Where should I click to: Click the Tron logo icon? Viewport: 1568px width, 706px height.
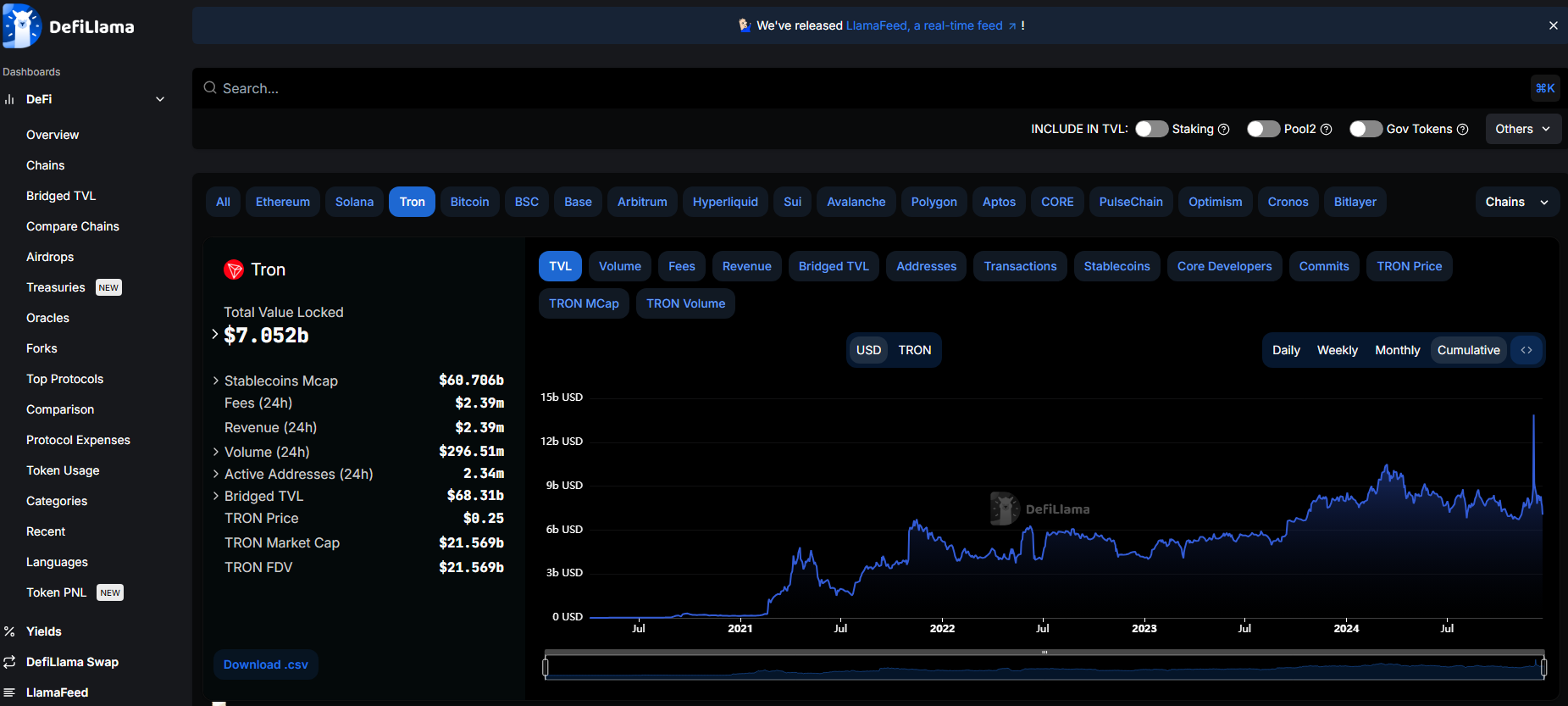(234, 270)
